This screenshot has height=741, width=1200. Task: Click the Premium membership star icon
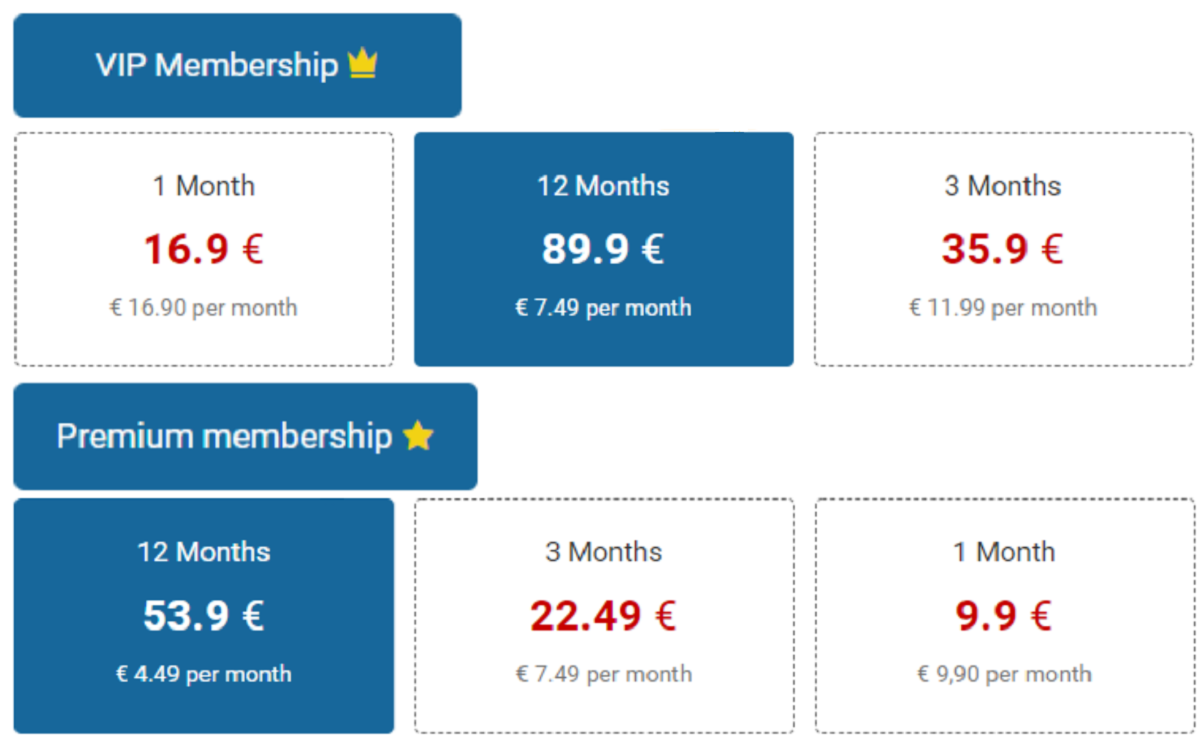point(418,435)
